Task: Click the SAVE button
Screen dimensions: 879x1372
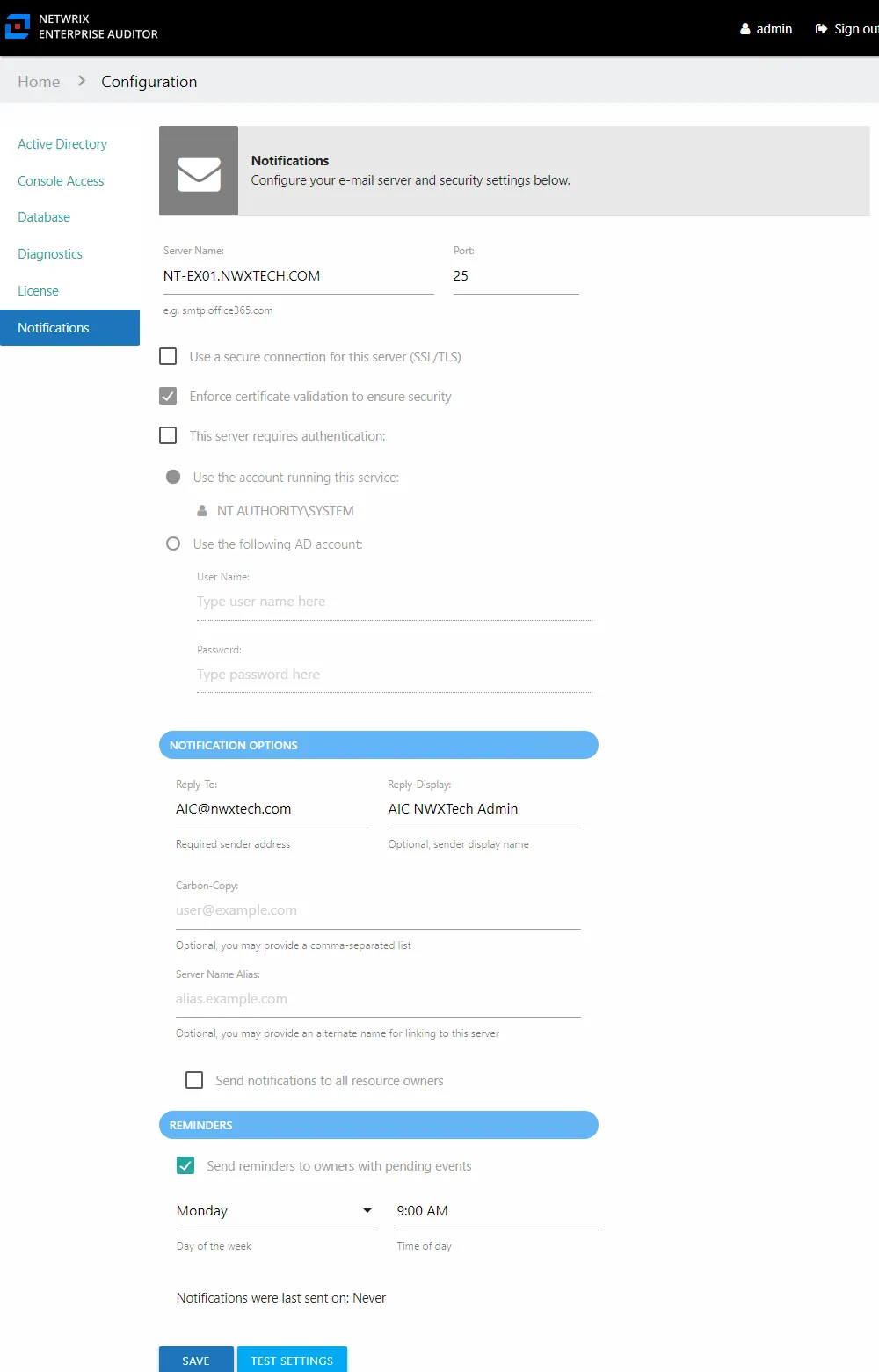Action: pos(196,1360)
